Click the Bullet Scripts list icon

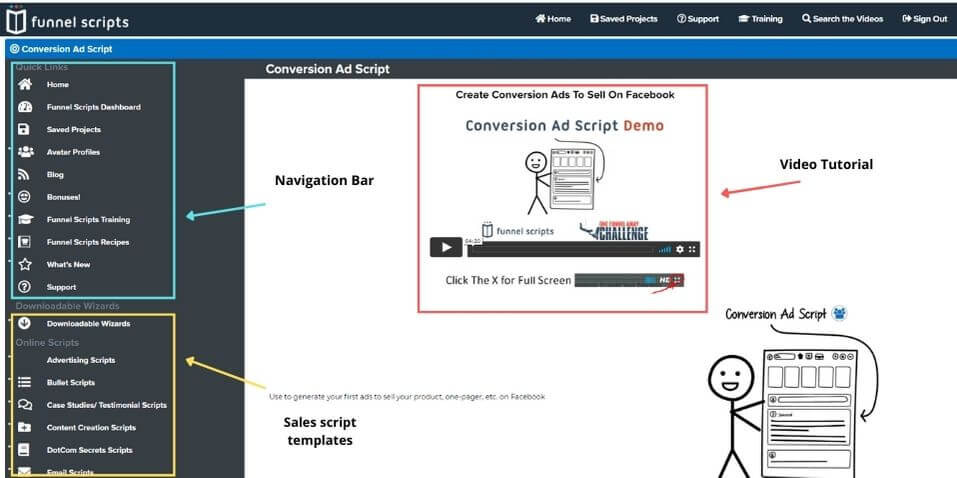click(x=24, y=383)
